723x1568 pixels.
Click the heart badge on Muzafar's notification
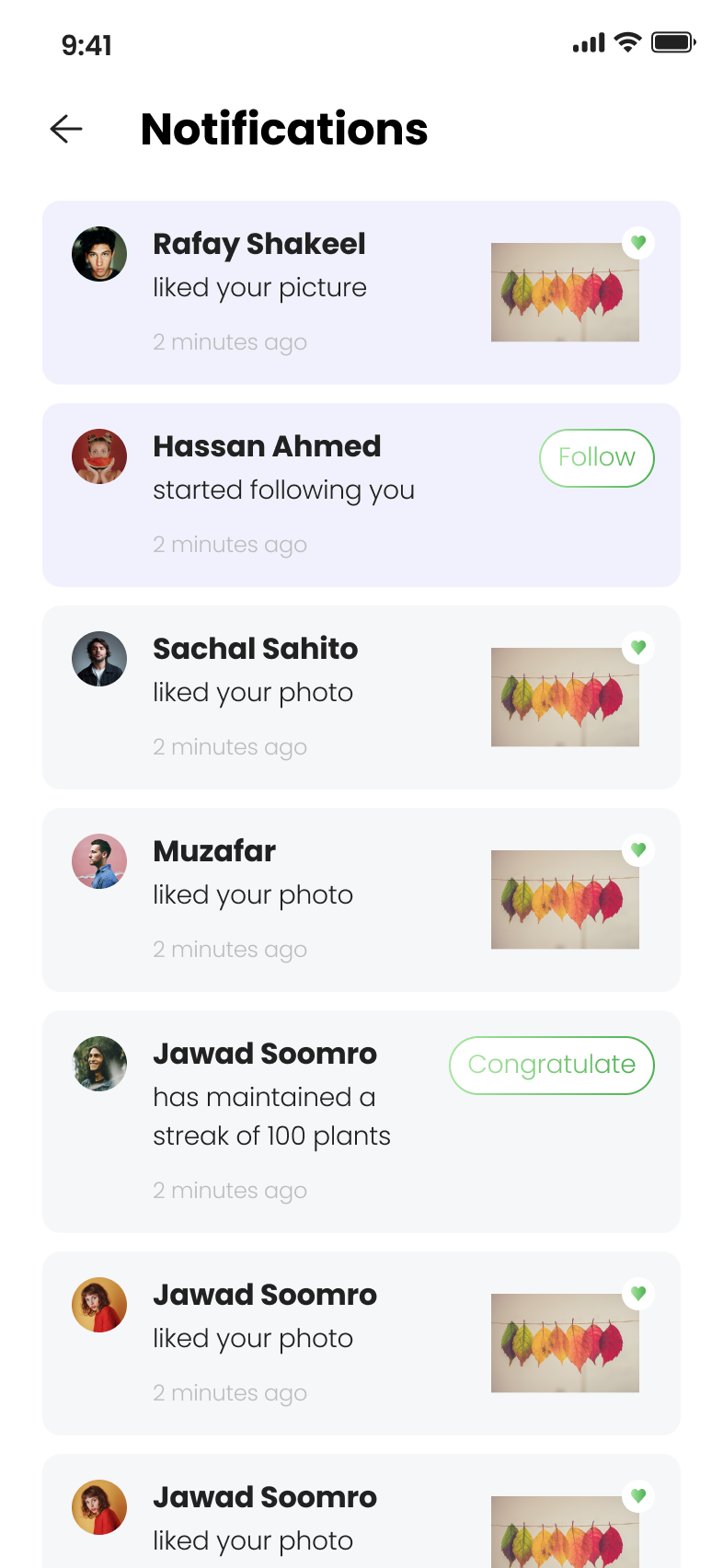638,850
